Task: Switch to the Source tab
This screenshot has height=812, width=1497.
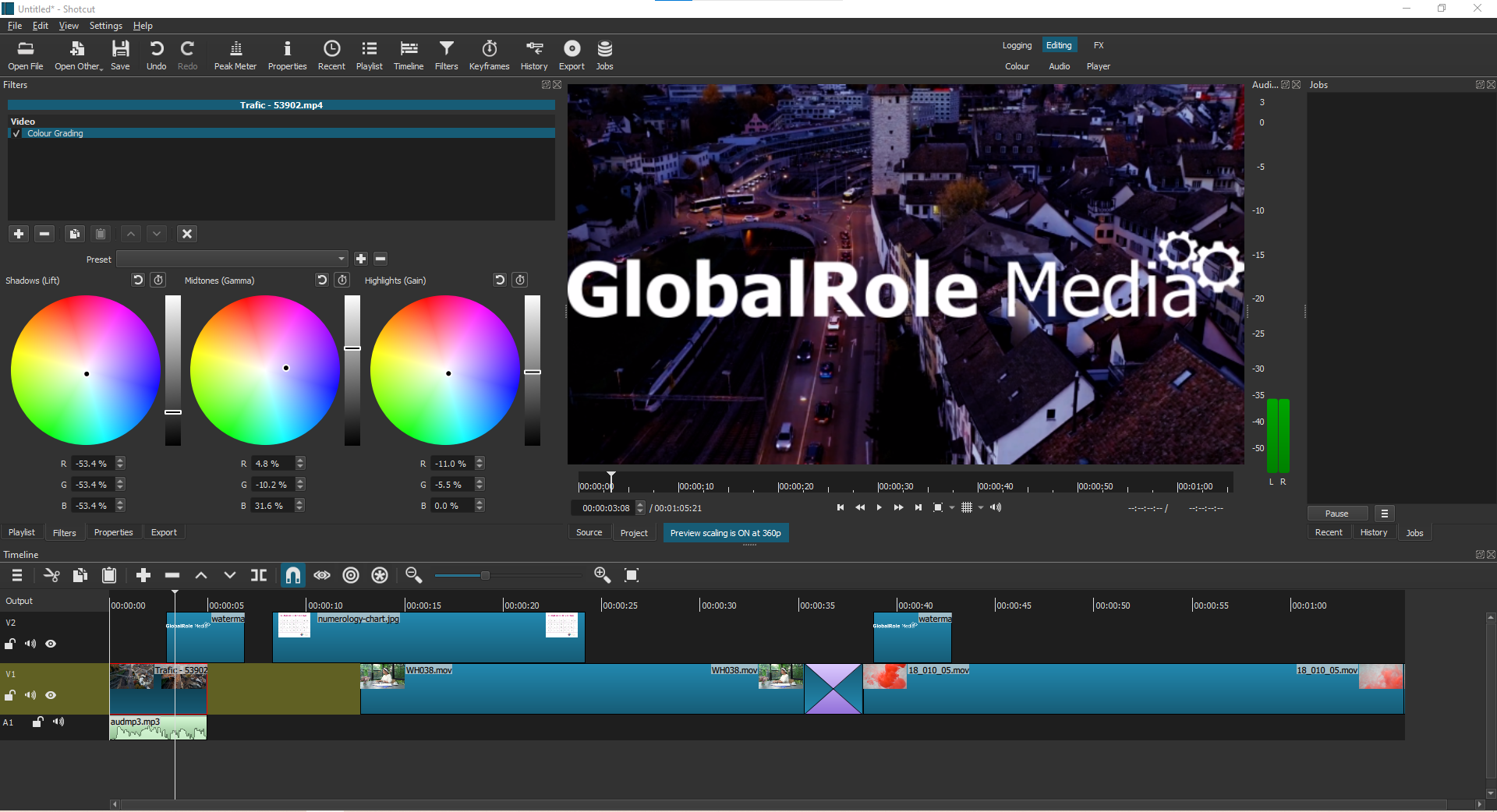Action: [x=589, y=532]
